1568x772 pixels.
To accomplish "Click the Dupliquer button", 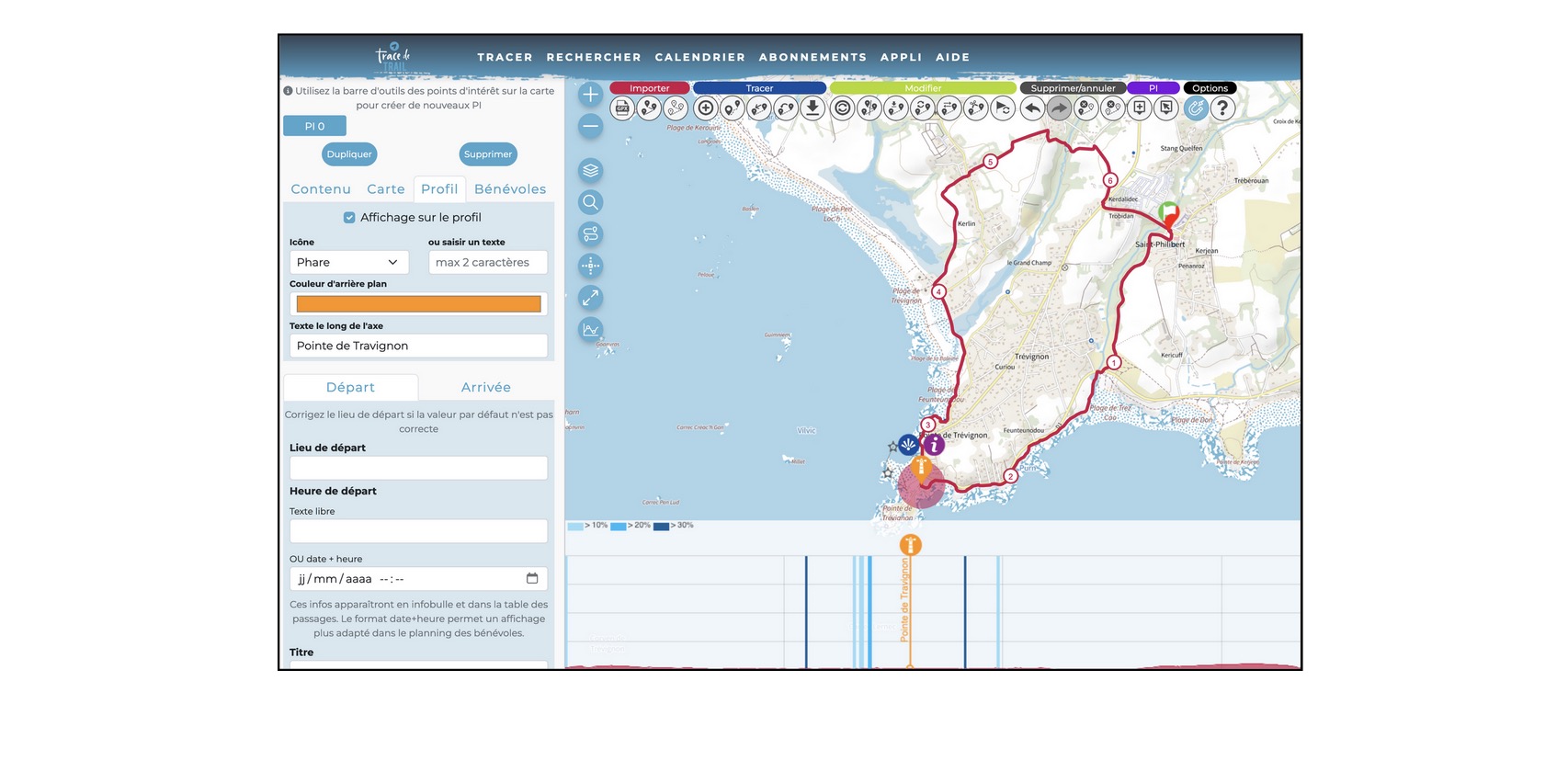I will point(349,154).
